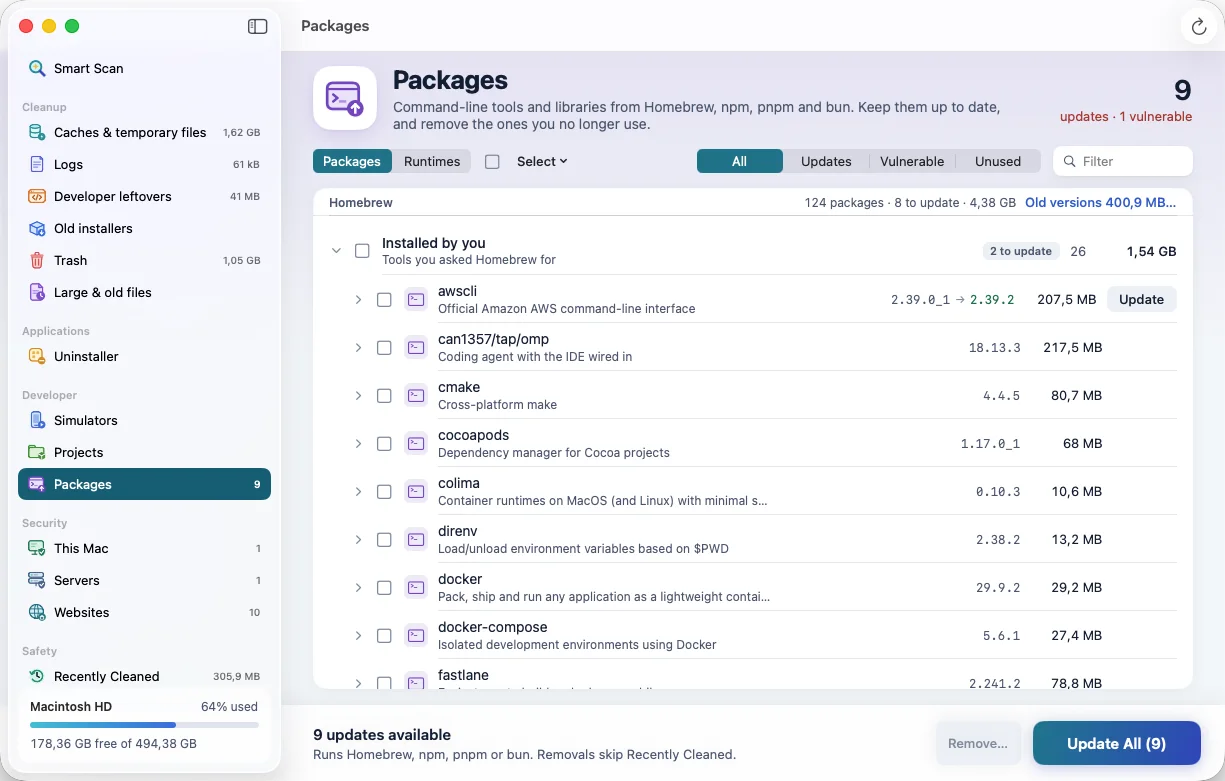Click the Websites globe icon

pos(37,612)
